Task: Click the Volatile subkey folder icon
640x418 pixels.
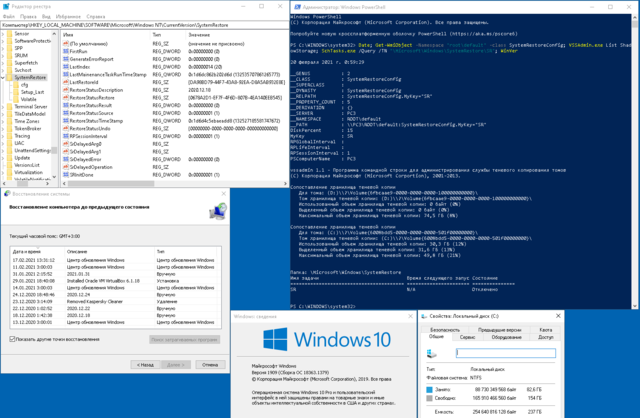Action: (16, 100)
